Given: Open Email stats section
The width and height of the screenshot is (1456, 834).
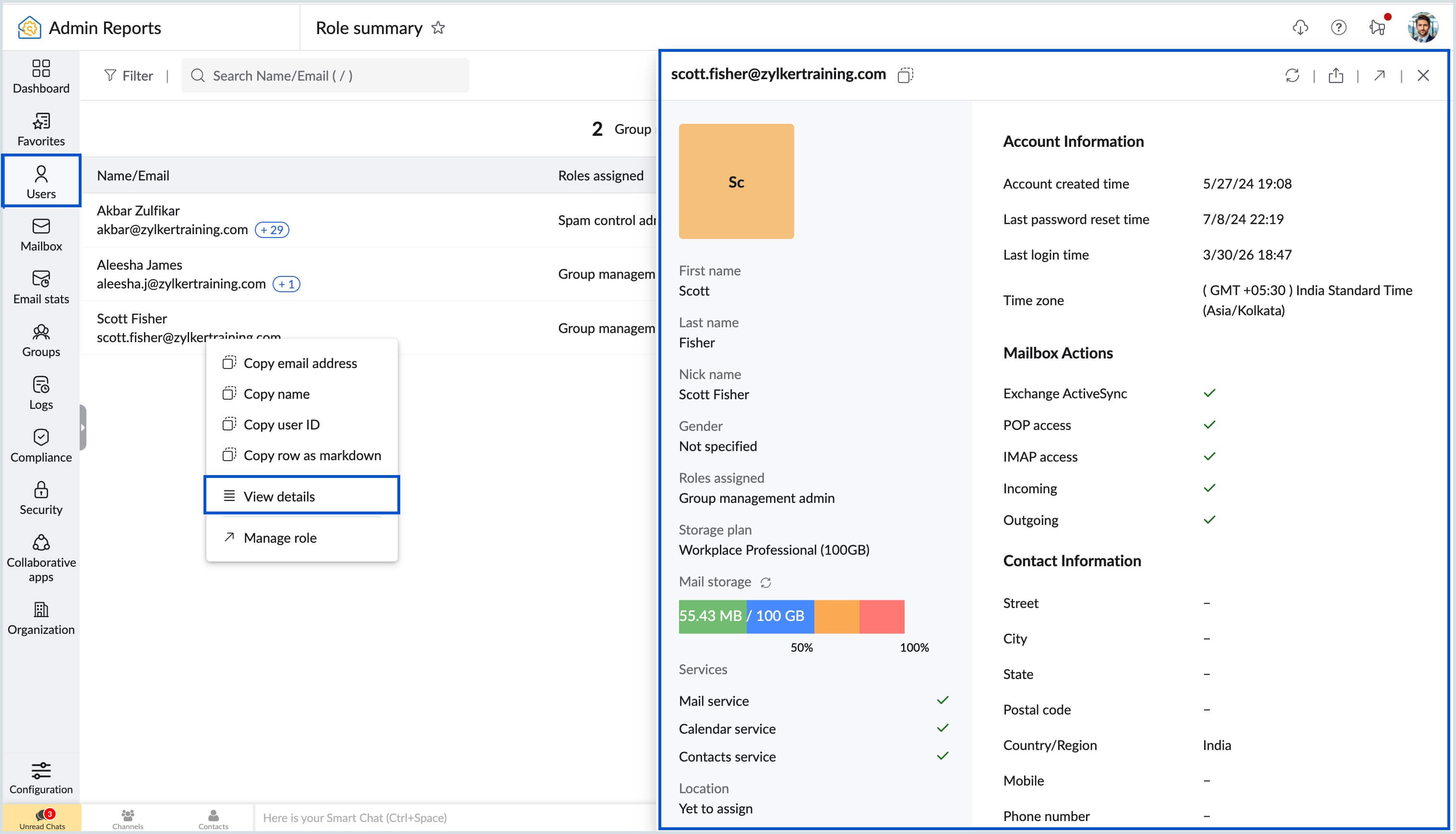Looking at the screenshot, I should click(x=41, y=286).
